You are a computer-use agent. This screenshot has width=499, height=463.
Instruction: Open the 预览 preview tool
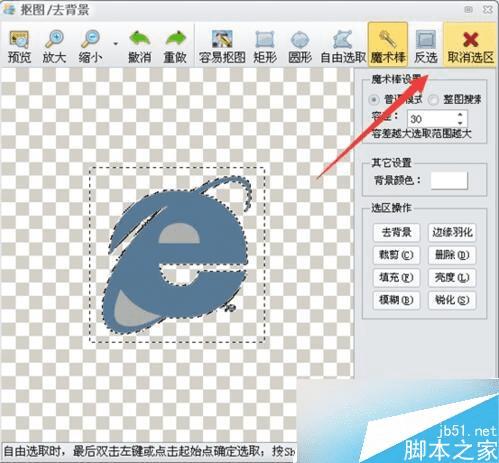19,46
